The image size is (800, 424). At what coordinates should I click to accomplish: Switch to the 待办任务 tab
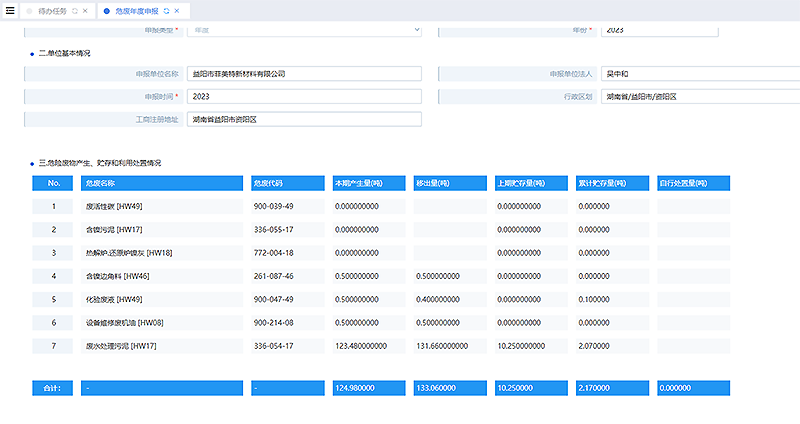tap(51, 10)
